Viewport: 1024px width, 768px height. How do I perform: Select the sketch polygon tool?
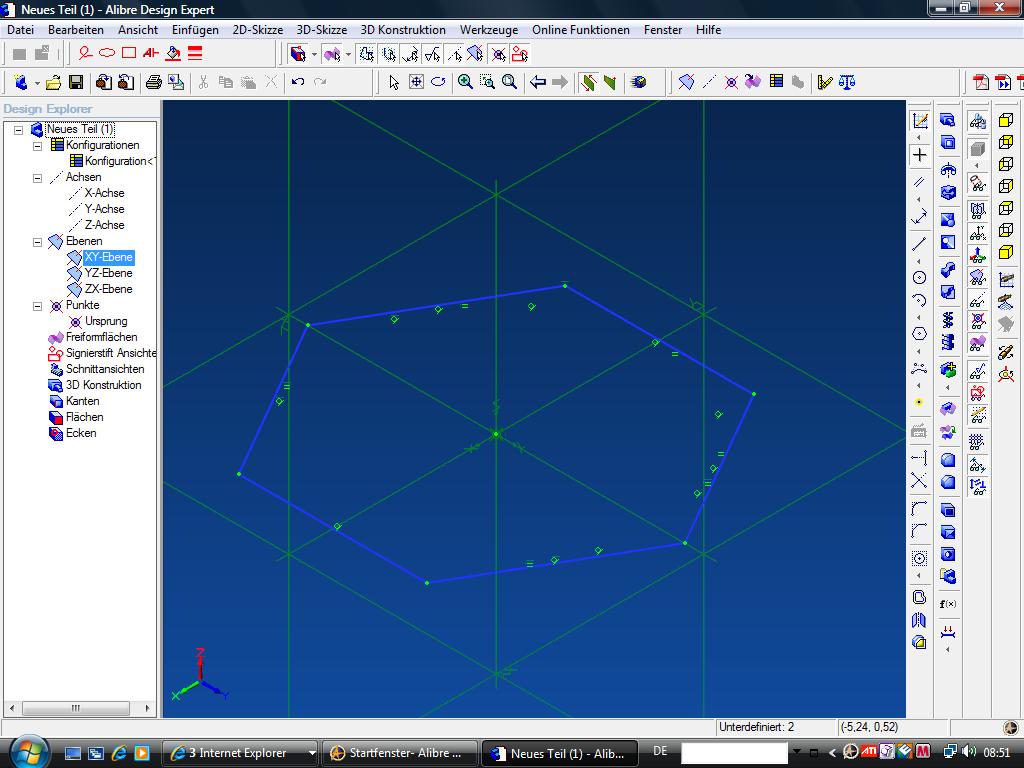pyautogui.click(x=919, y=334)
